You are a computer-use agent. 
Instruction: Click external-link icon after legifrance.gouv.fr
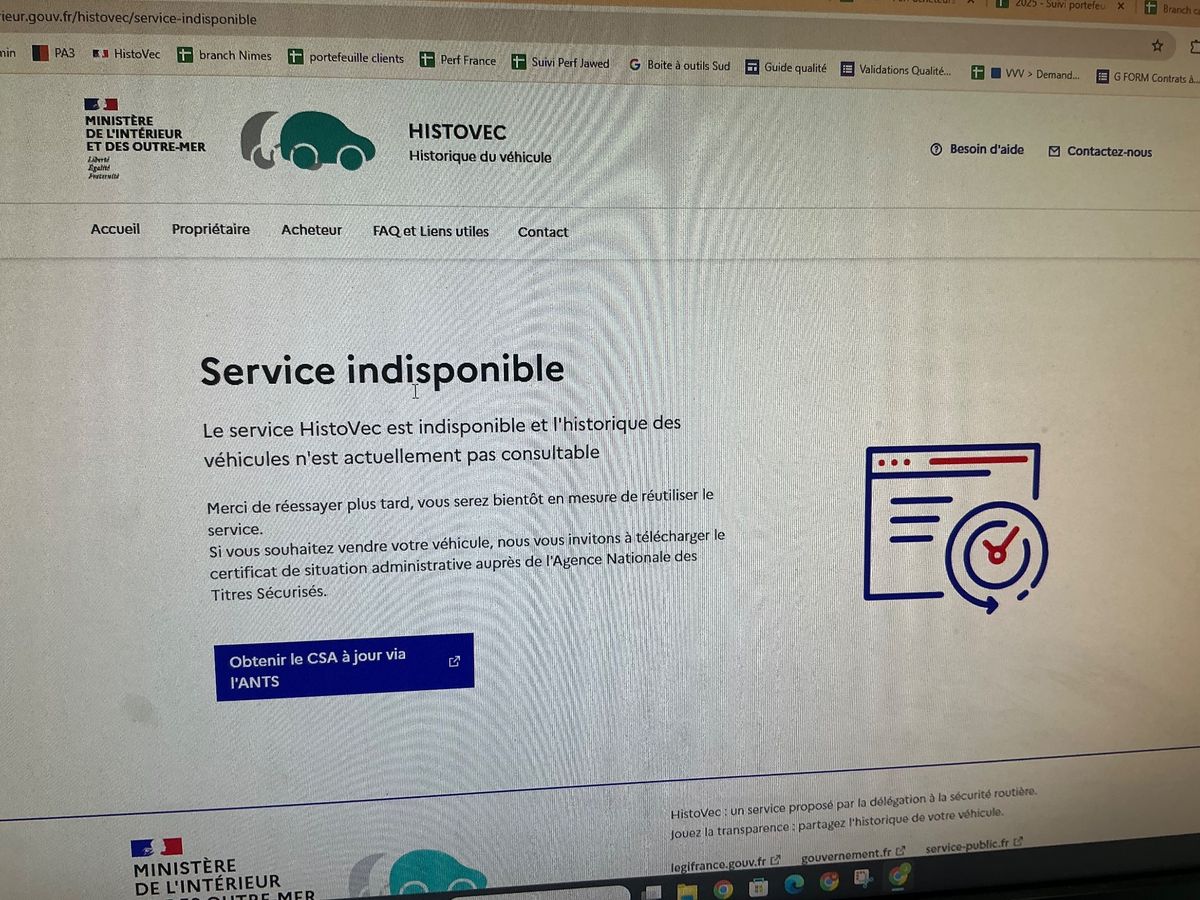pyautogui.click(x=775, y=859)
